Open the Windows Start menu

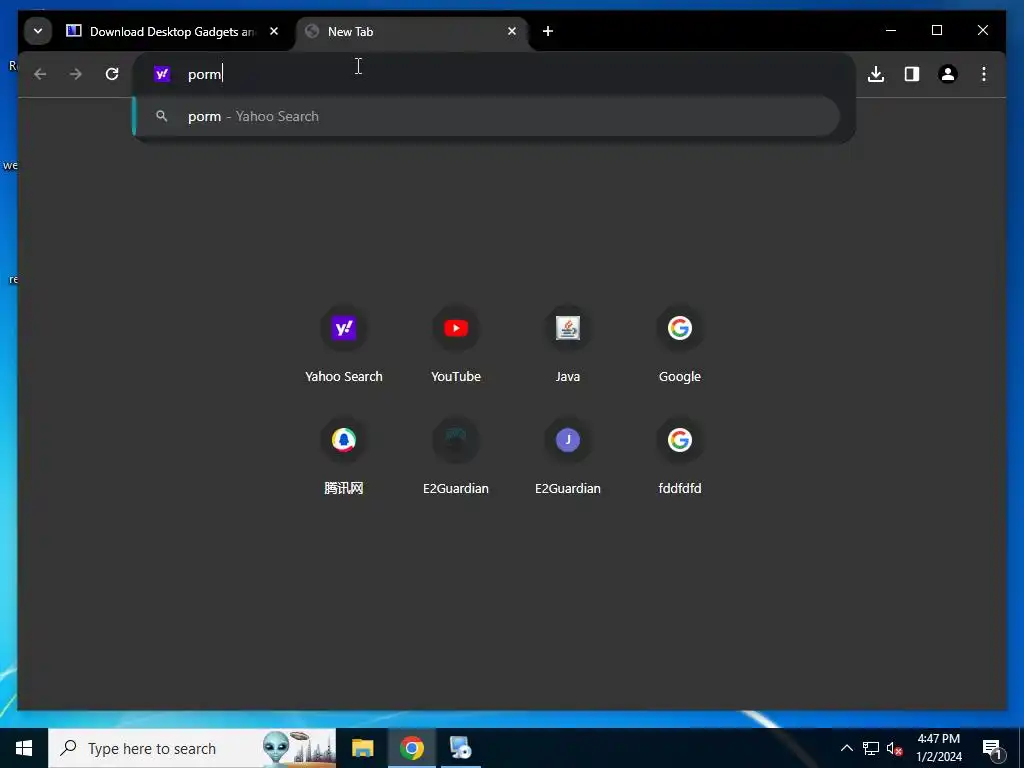coord(24,748)
